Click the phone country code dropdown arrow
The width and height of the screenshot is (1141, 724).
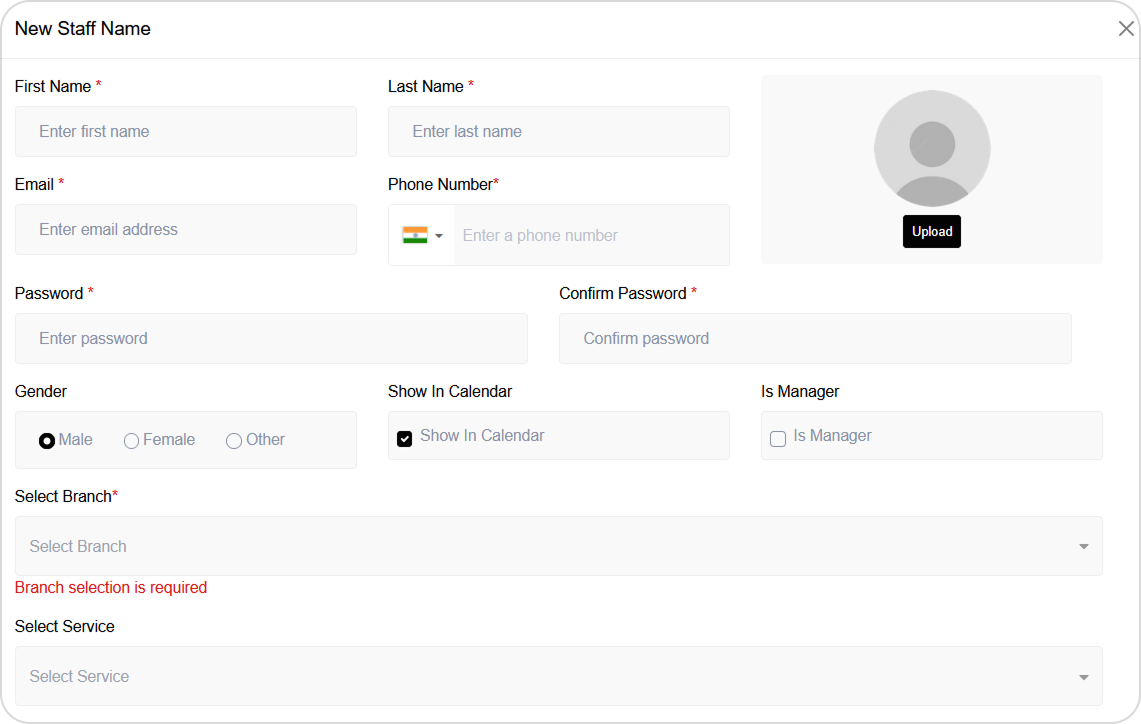point(439,236)
